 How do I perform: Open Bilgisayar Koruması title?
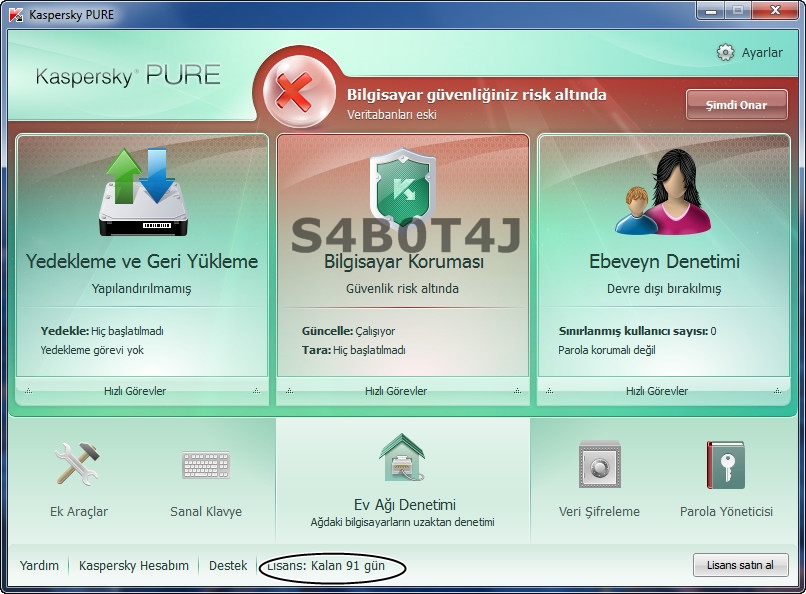click(x=404, y=262)
